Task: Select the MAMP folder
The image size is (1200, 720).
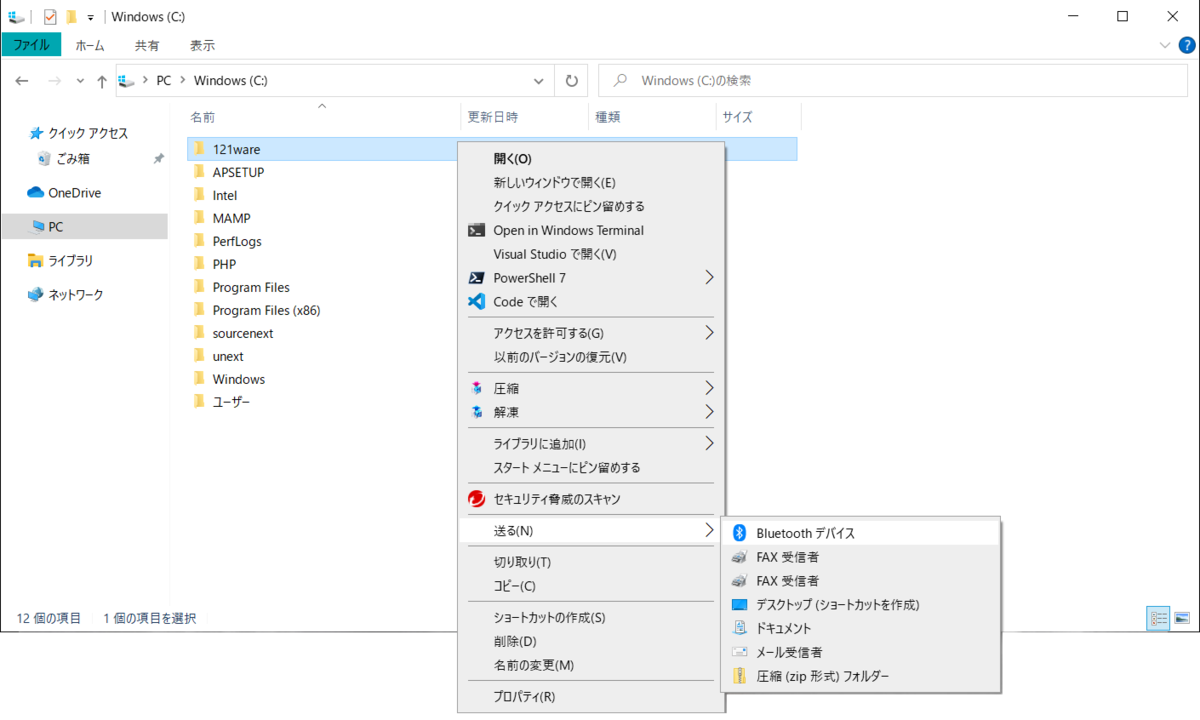Action: pos(231,218)
